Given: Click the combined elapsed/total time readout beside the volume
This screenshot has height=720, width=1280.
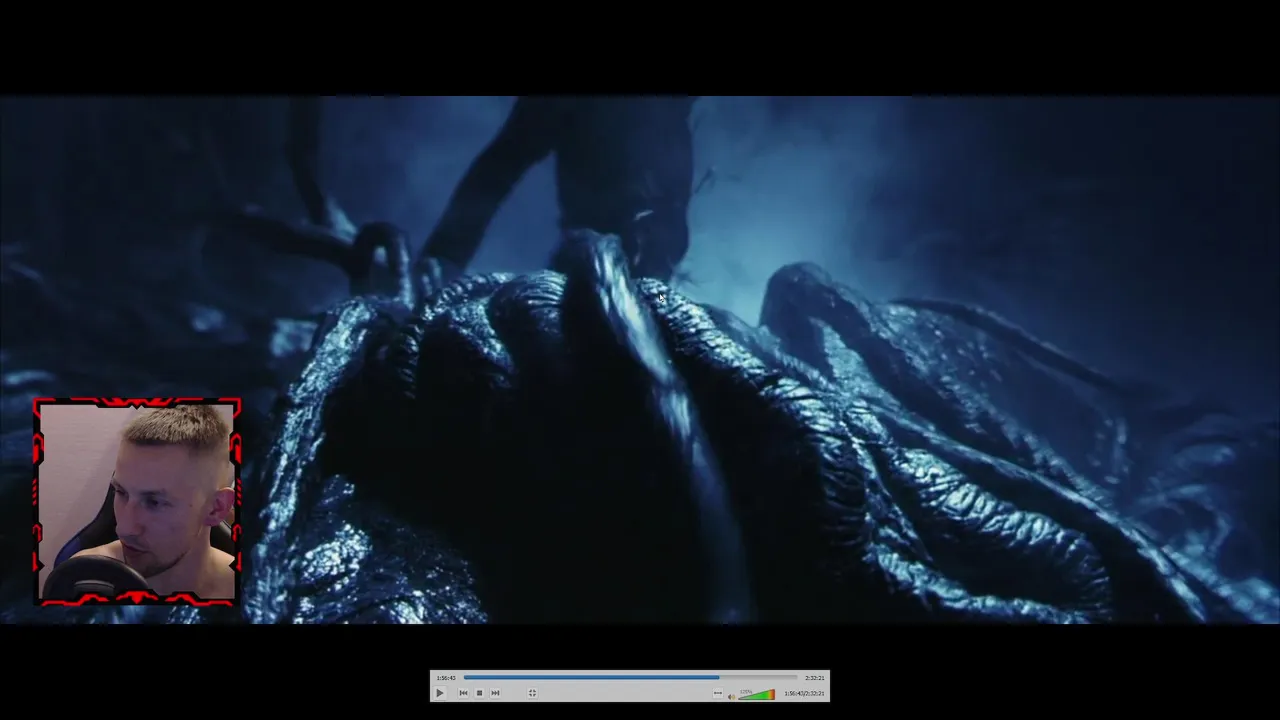Looking at the screenshot, I should tap(804, 693).
